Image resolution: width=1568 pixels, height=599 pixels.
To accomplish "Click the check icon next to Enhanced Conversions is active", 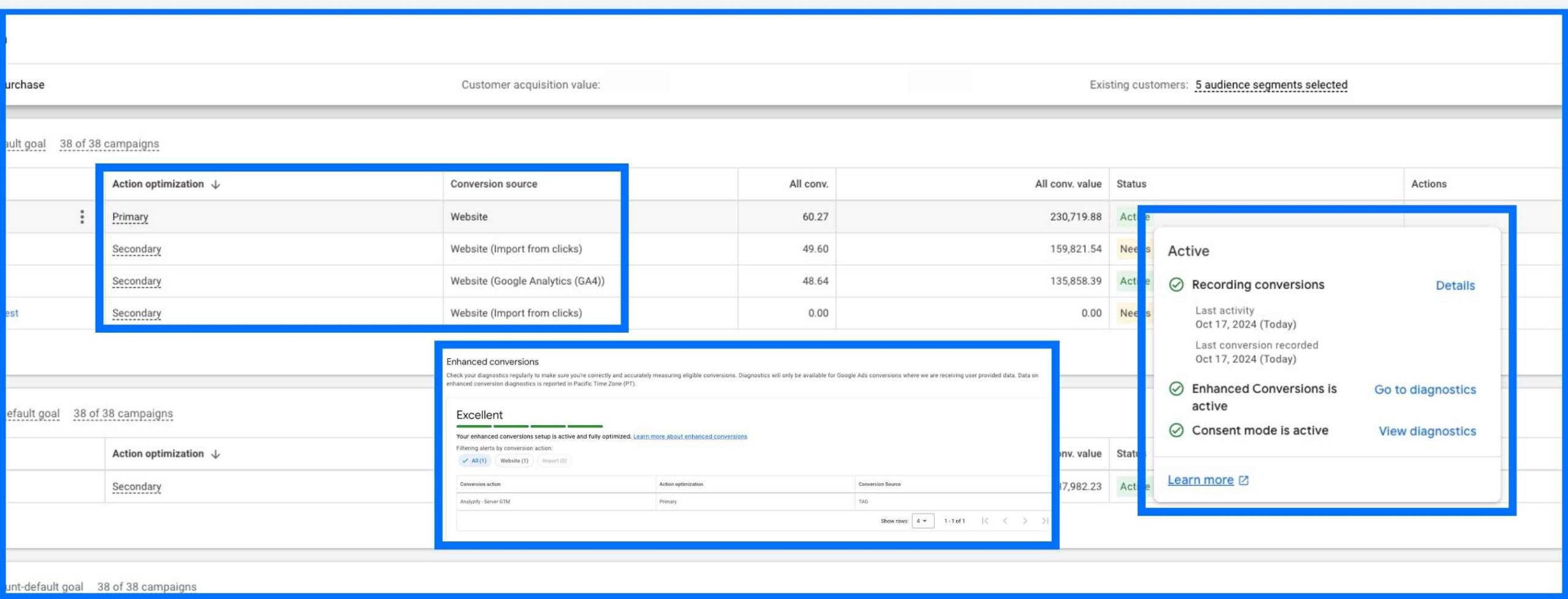I will point(1176,389).
